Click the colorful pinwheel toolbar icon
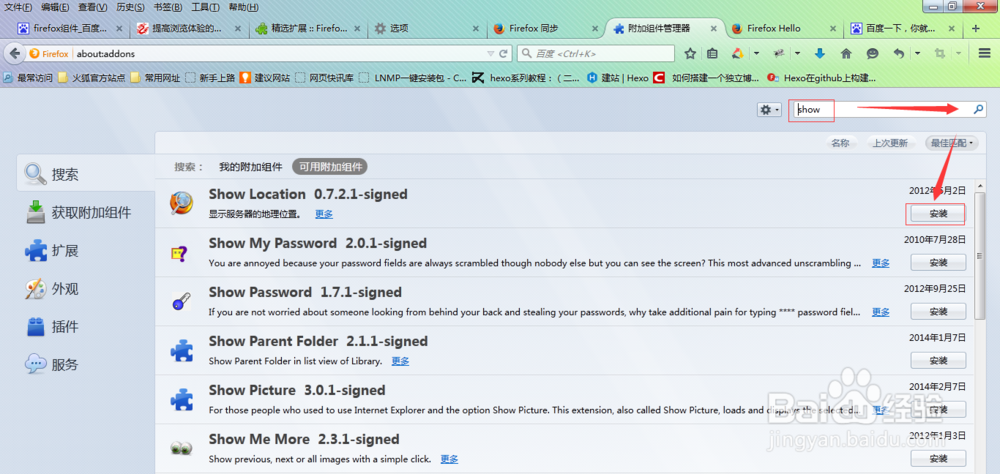The width and height of the screenshot is (1000, 474). tap(738, 54)
